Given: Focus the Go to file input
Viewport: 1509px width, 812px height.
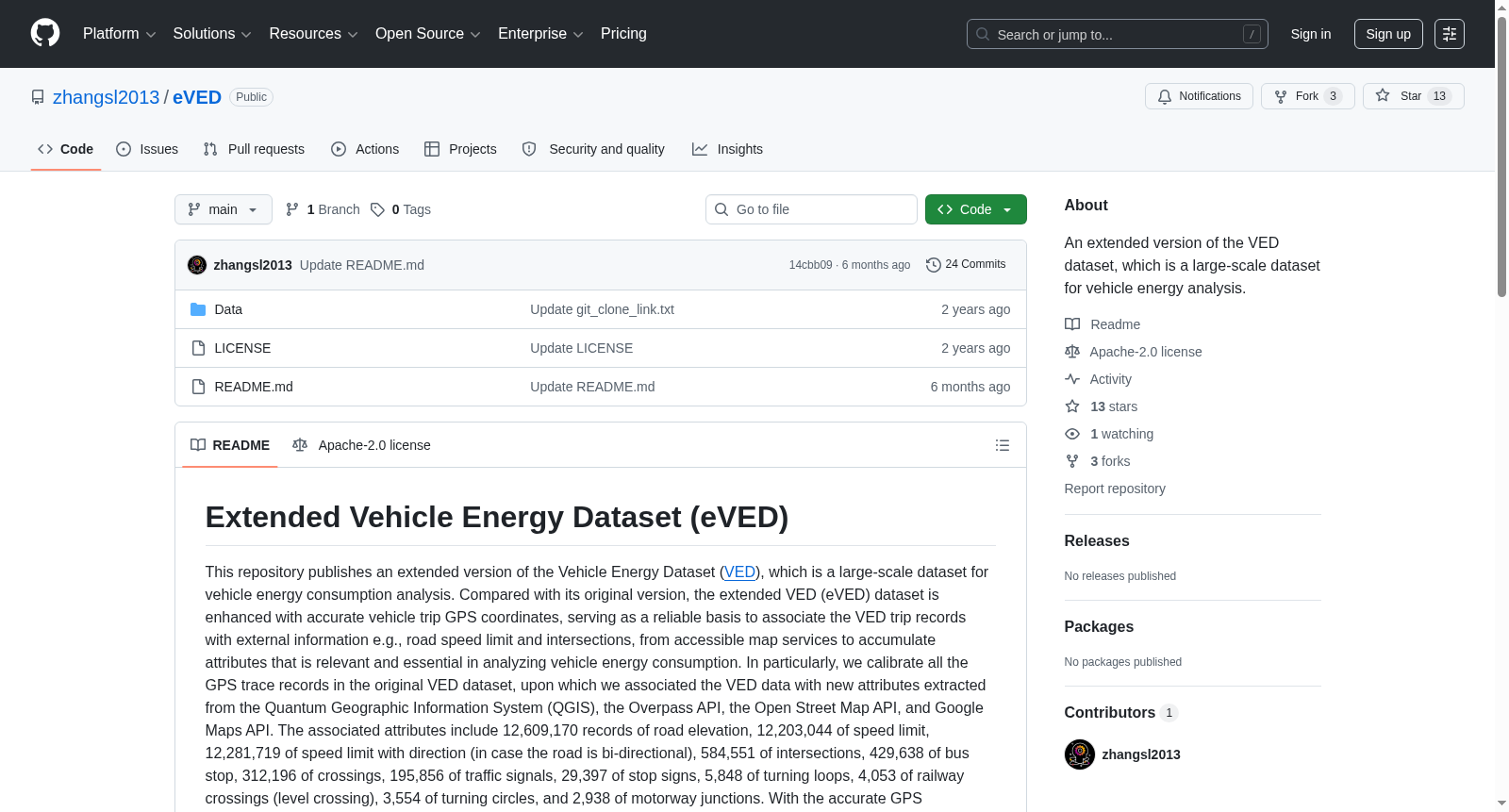Looking at the screenshot, I should (x=811, y=209).
